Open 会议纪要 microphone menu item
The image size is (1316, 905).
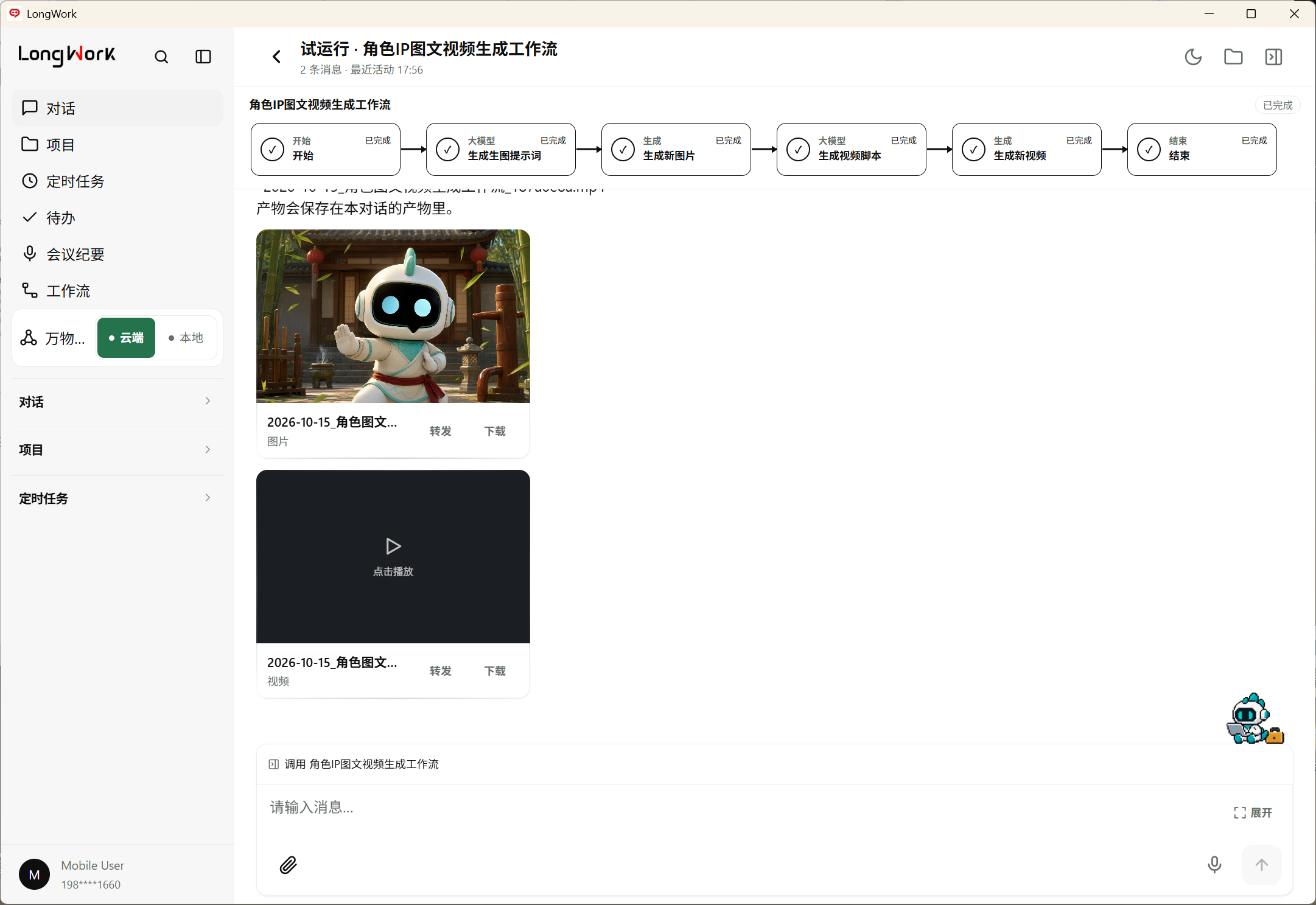(x=117, y=254)
